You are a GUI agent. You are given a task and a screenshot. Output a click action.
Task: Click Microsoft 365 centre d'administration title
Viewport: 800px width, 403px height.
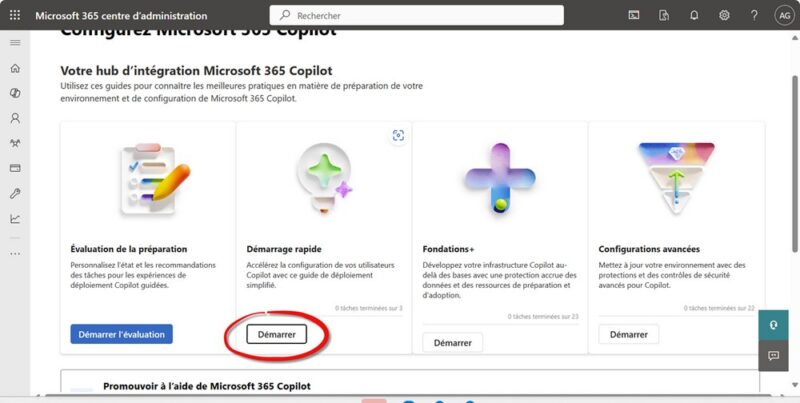121,15
